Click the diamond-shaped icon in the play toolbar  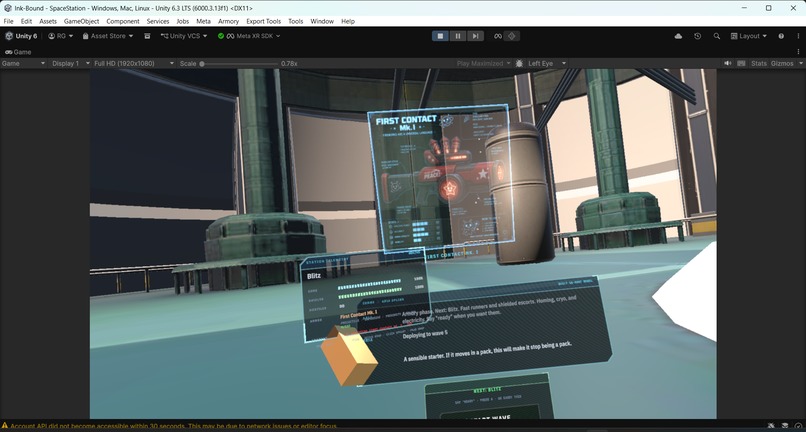(x=511, y=36)
